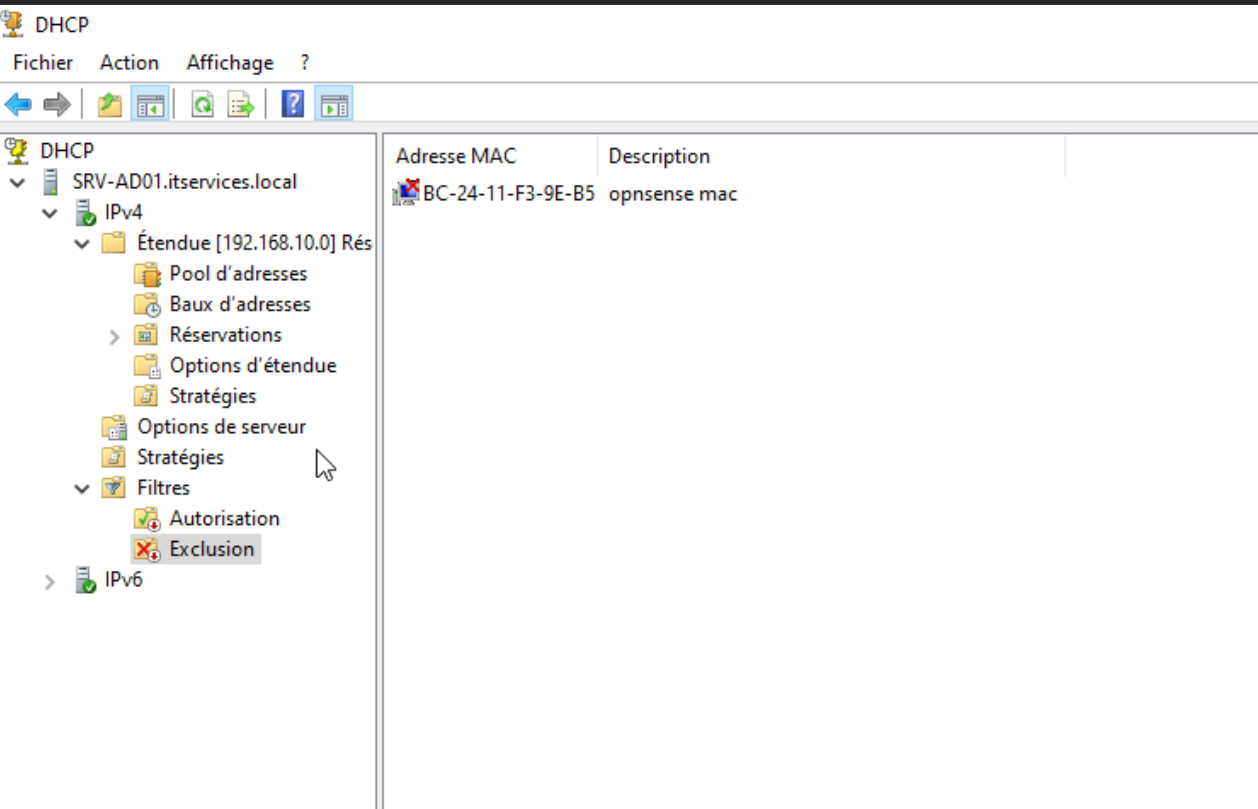Open the Fichier menu
The image size is (1258, 809).
[x=43, y=62]
